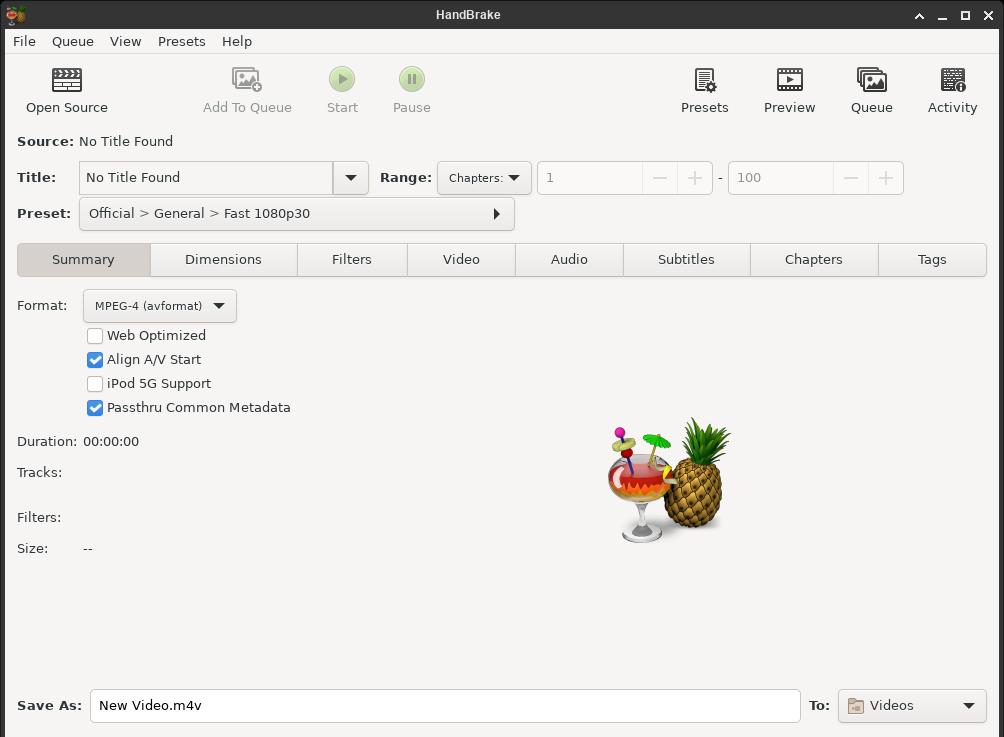Open the Videos destination folder dropdown

point(912,706)
